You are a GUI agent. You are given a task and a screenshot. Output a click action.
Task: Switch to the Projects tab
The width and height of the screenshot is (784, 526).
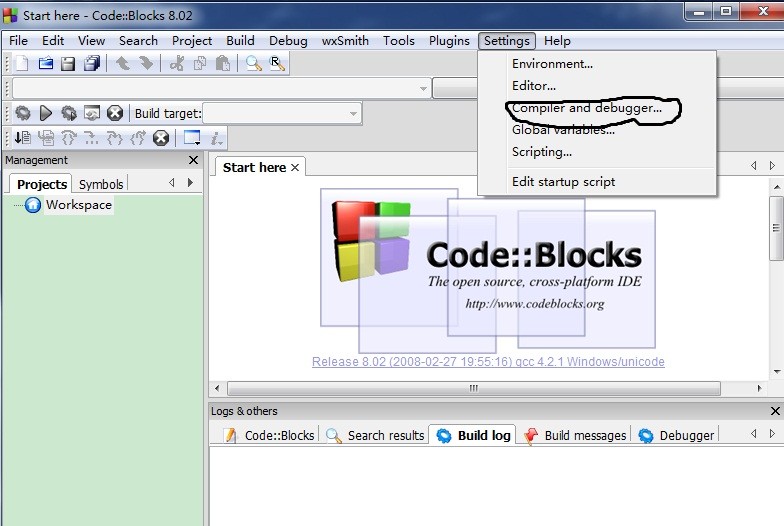(x=42, y=184)
